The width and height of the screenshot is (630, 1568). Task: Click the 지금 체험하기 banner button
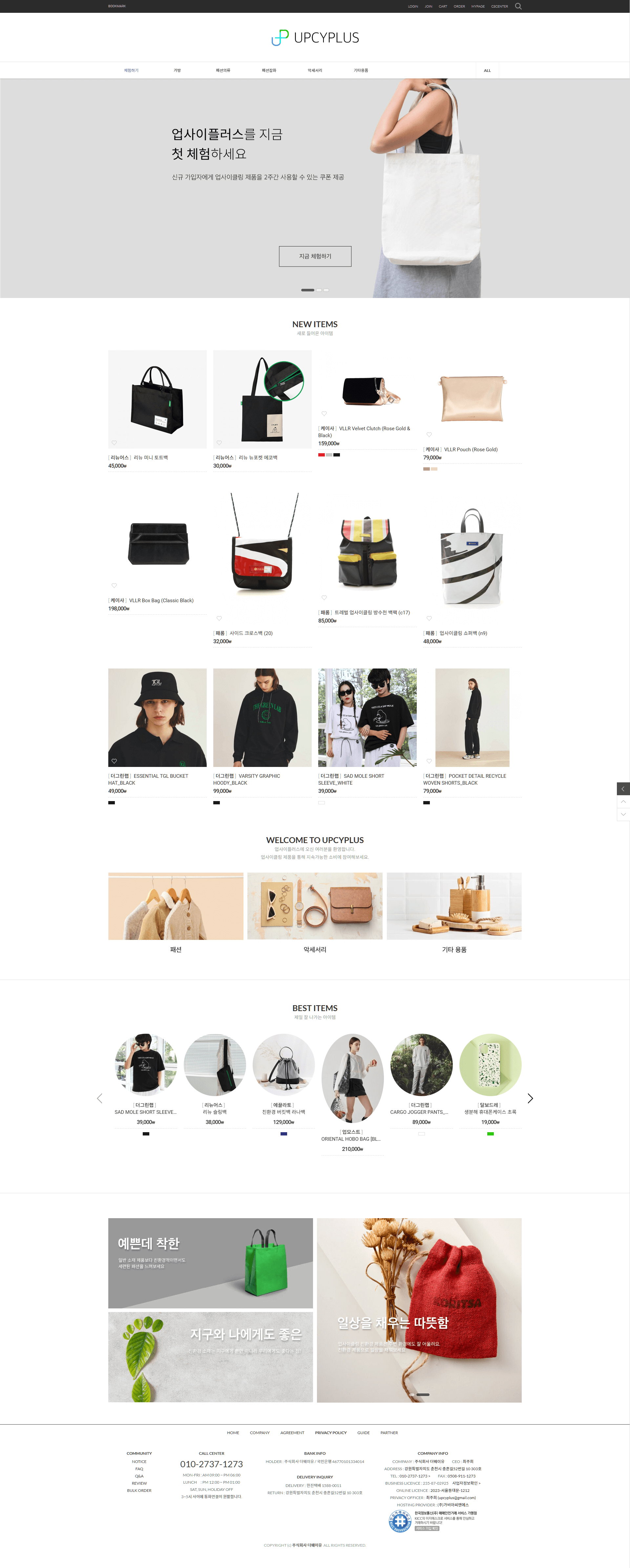click(x=315, y=256)
